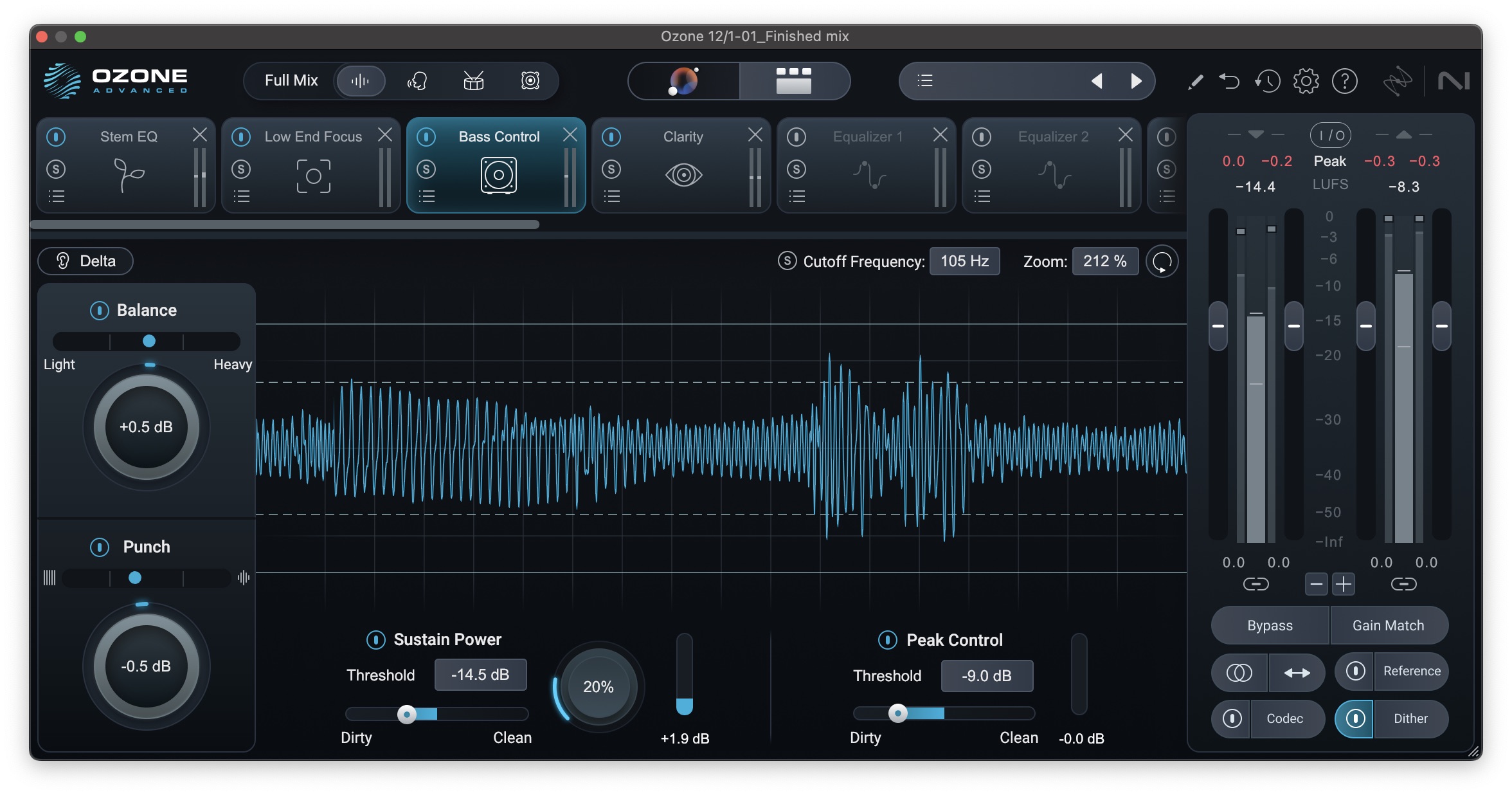
Task: Switch to the module chain view
Action: point(794,81)
